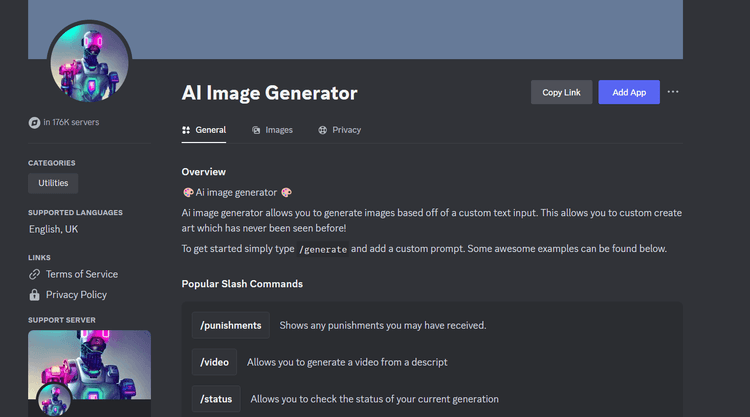The image size is (750, 417).
Task: Click the padlock icon by Privacy Policy
Action: point(34,295)
